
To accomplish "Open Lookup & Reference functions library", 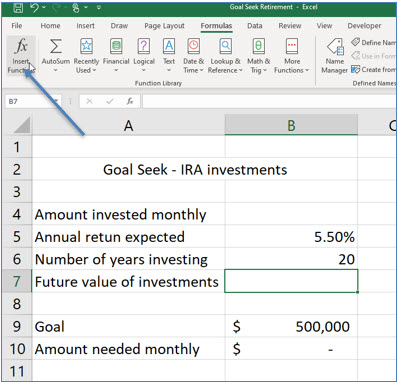I will point(225,55).
